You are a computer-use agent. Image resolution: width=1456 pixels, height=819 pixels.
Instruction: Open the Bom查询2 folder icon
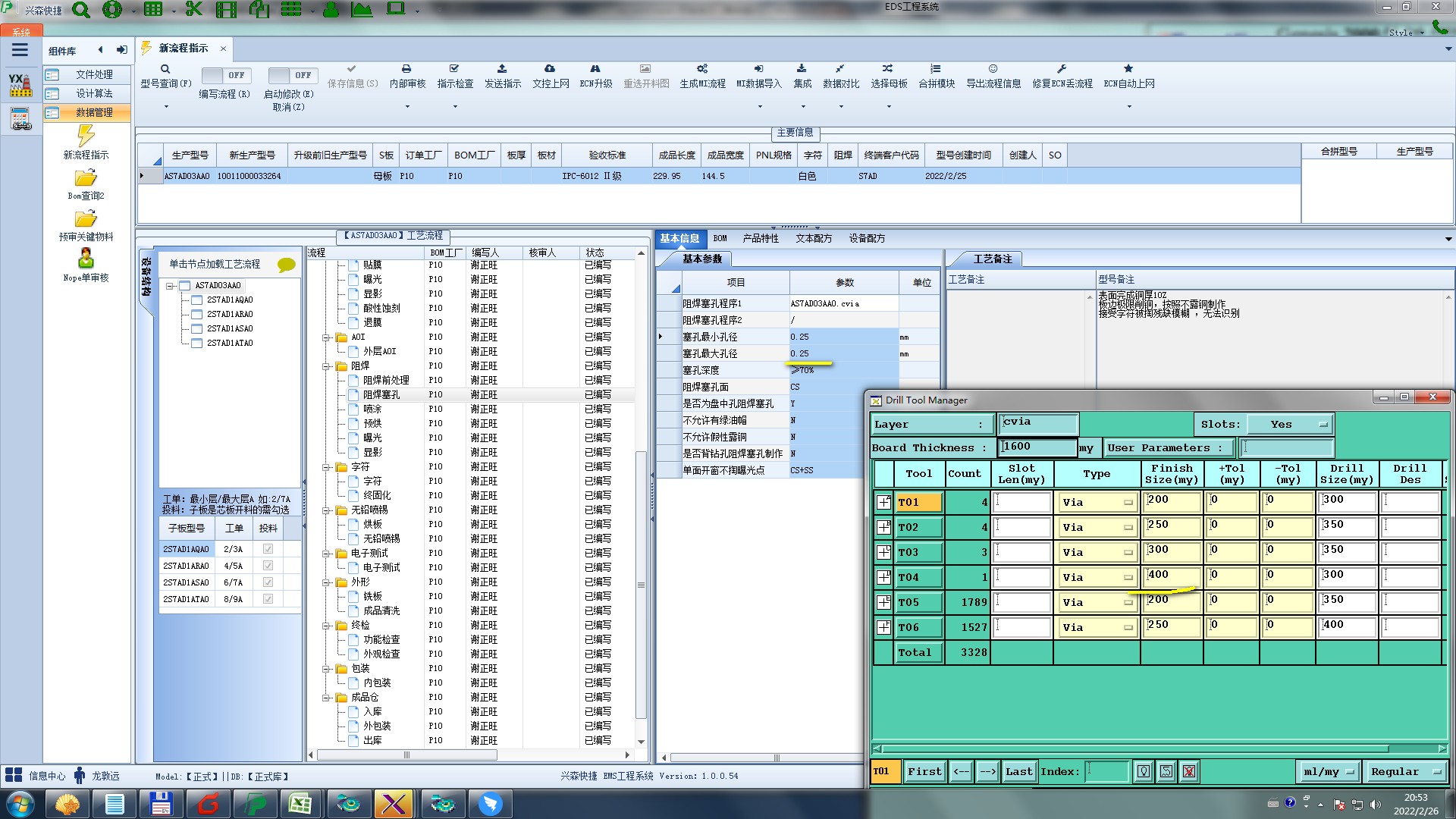pos(86,178)
